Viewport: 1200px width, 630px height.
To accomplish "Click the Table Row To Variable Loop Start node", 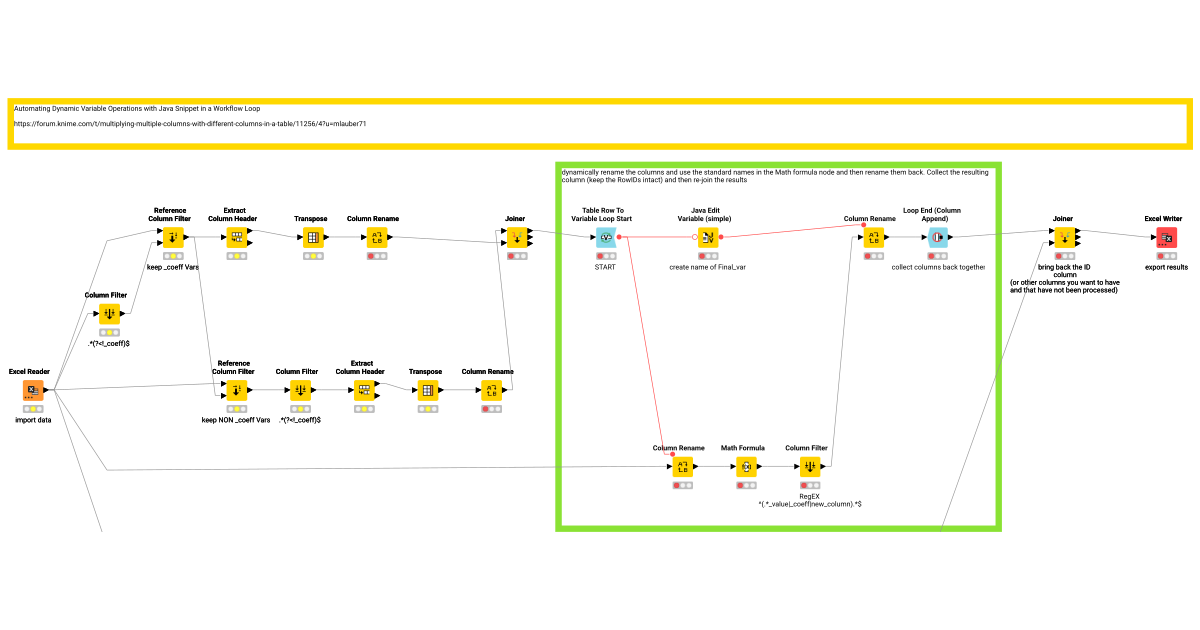I will tap(605, 238).
